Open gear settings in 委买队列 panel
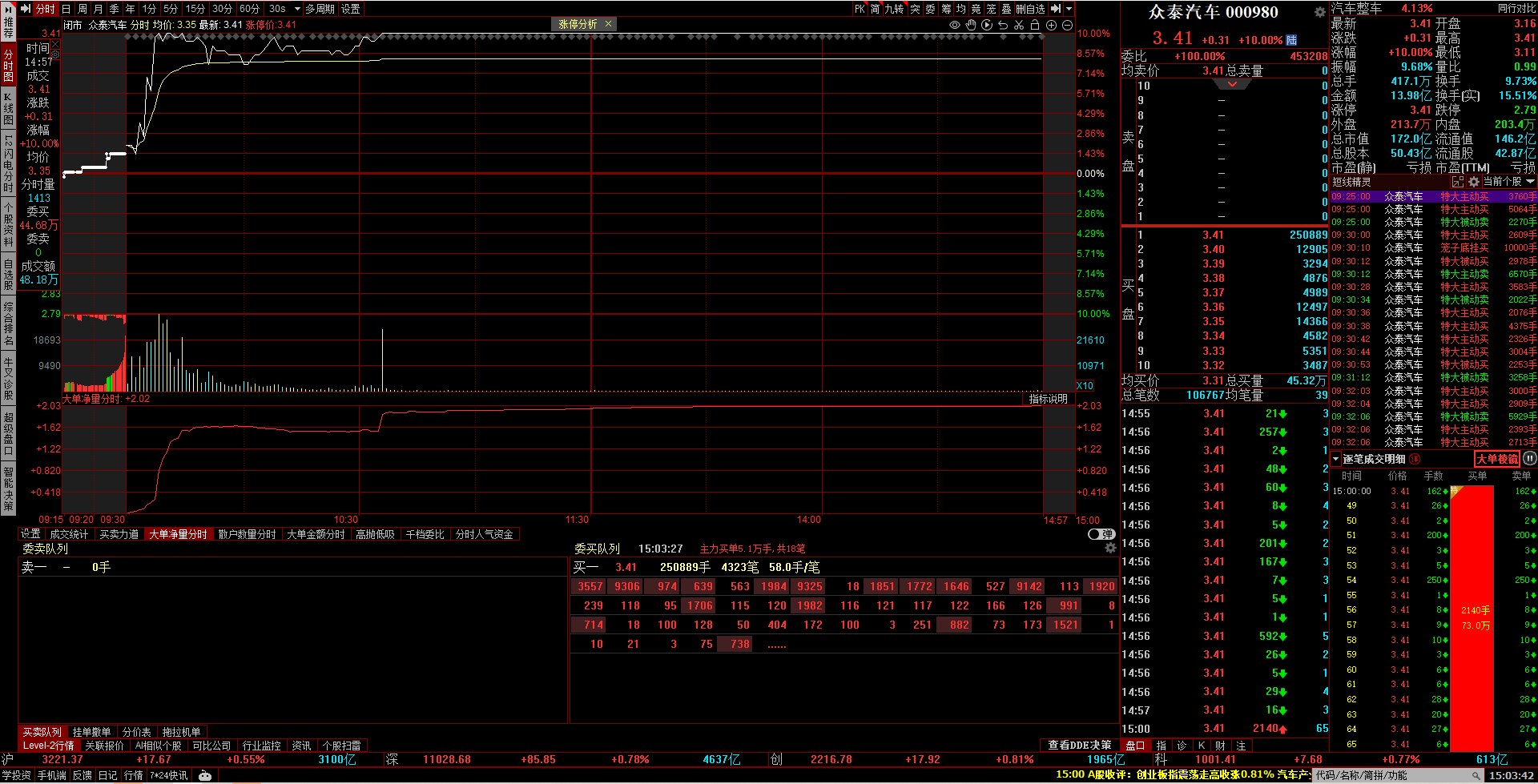The width and height of the screenshot is (1538, 784). click(1110, 549)
